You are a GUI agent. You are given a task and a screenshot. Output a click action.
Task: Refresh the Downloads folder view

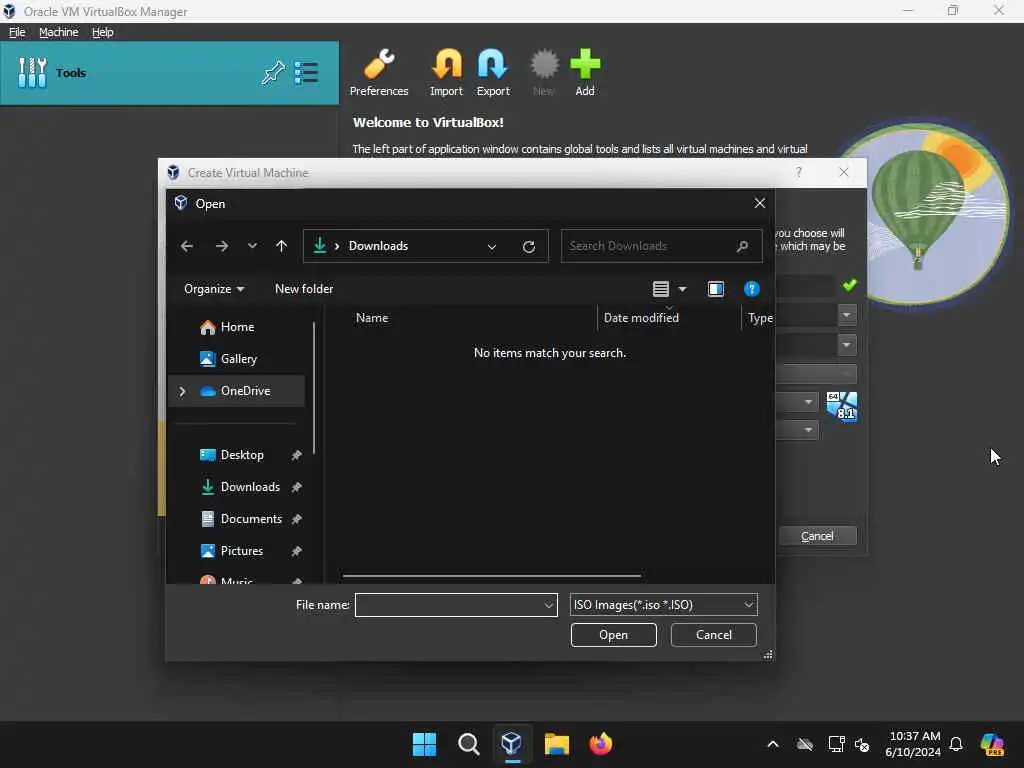pos(529,246)
